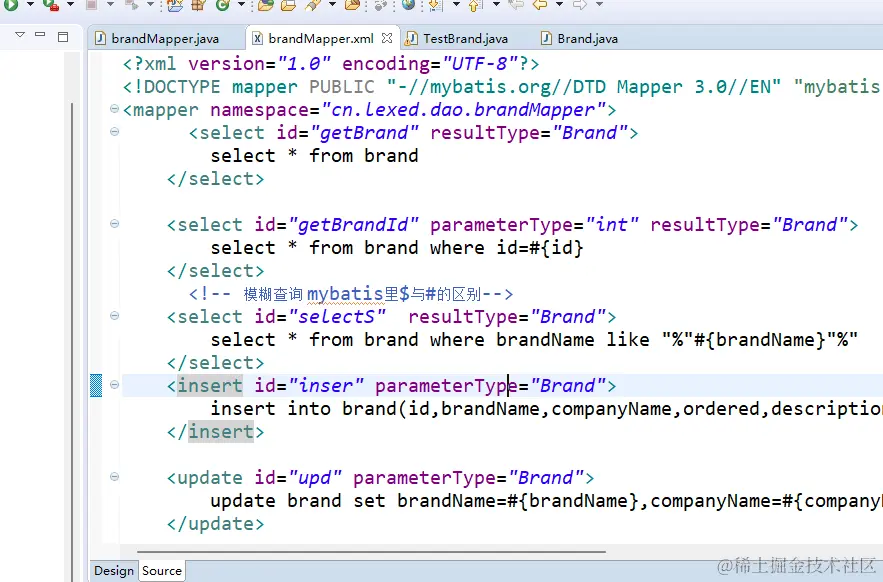Image resolution: width=883 pixels, height=582 pixels.
Task: Collapse the inser insert element fold
Action: coord(114,385)
